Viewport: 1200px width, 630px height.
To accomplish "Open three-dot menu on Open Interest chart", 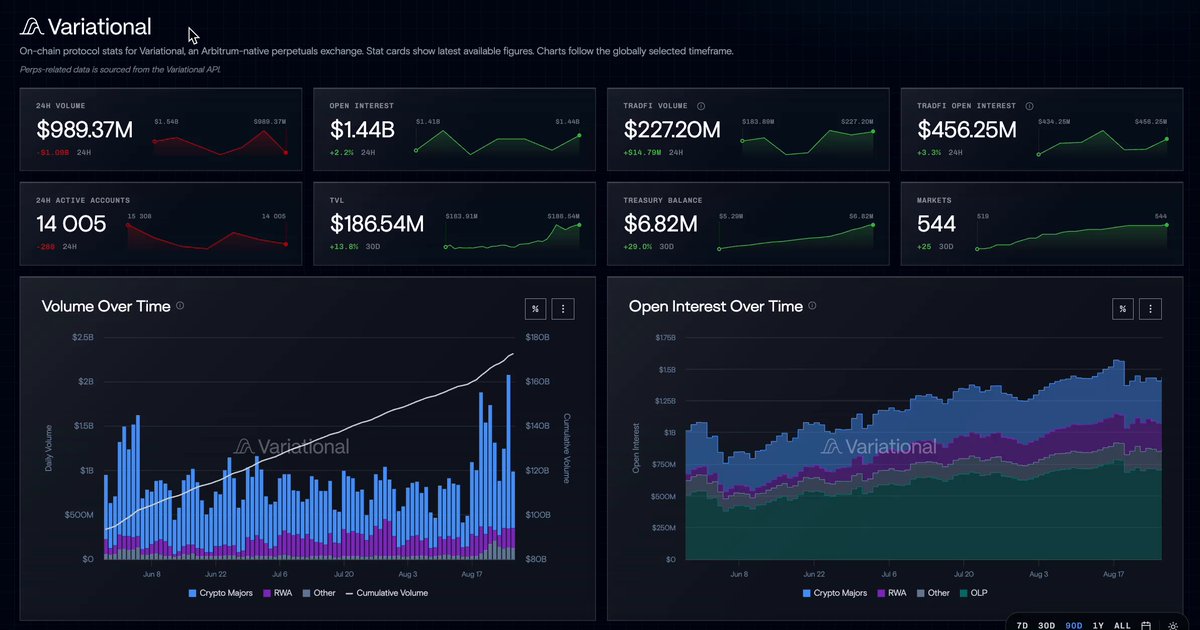I will (1152, 309).
